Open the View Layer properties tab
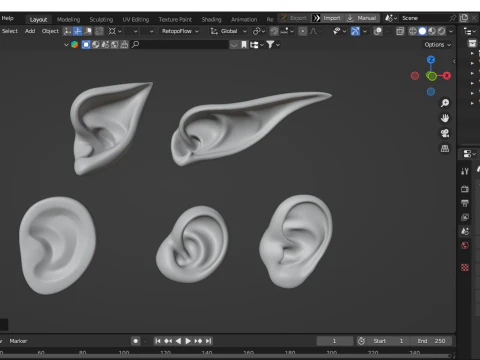This screenshot has width=480, height=360. pos(465,217)
